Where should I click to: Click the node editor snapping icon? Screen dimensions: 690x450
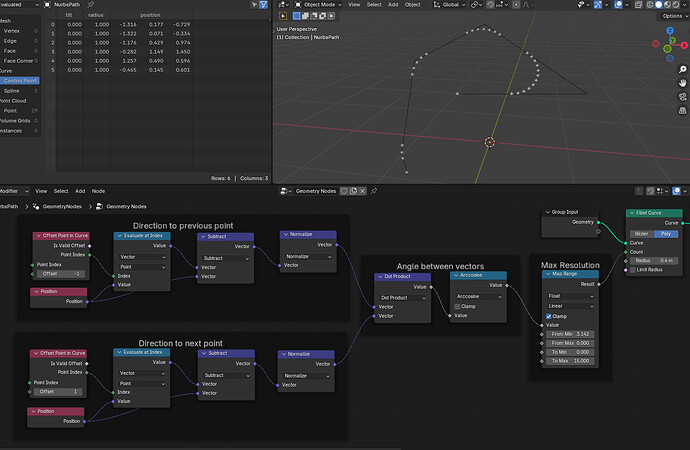tap(650, 191)
